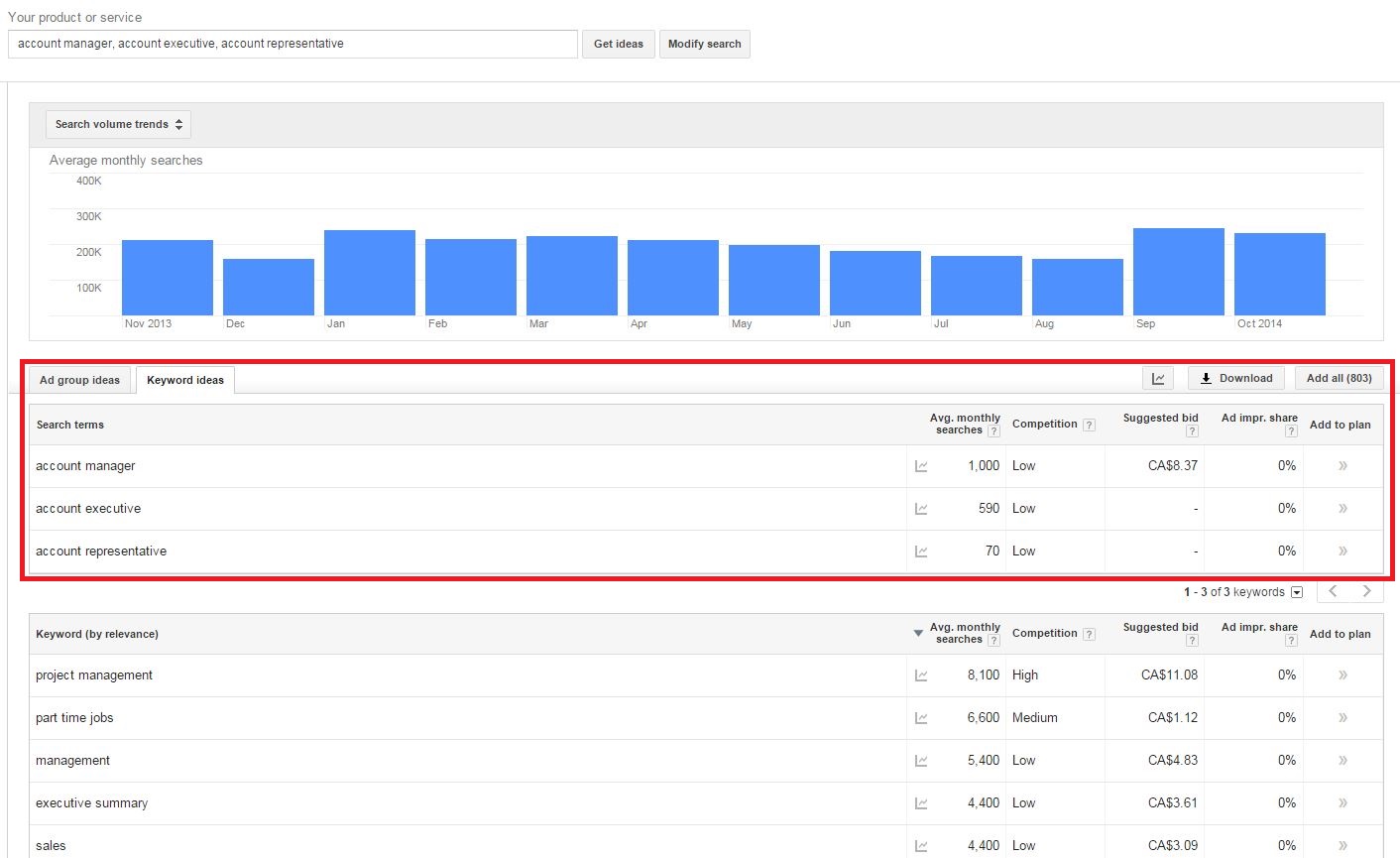1400x858 pixels.
Task: Click the Dec bar in the chart
Action: 269,287
